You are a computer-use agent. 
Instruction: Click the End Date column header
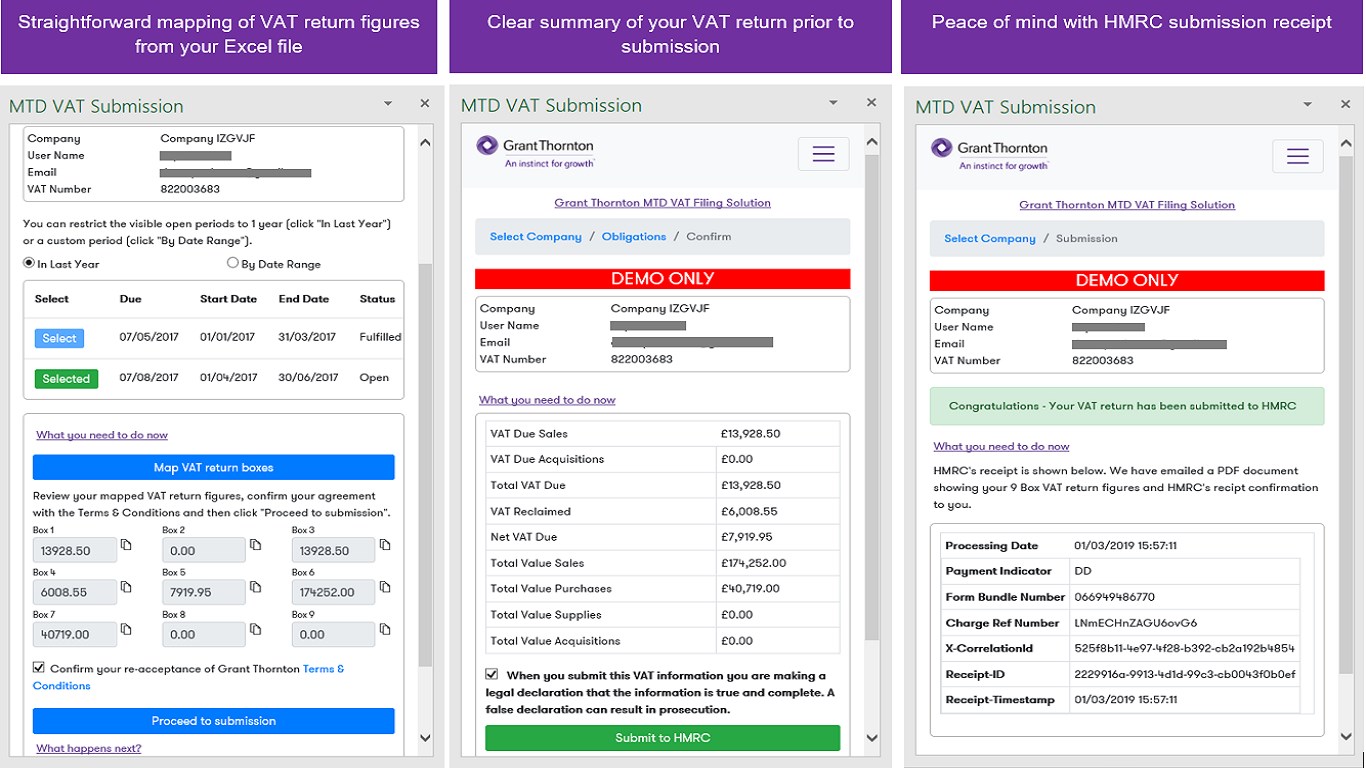tap(304, 299)
